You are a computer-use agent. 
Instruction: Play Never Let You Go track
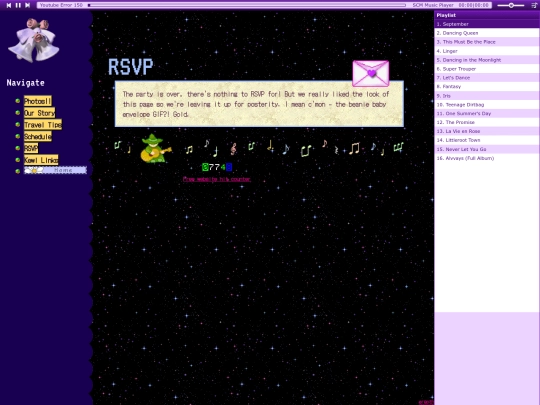click(x=487, y=149)
